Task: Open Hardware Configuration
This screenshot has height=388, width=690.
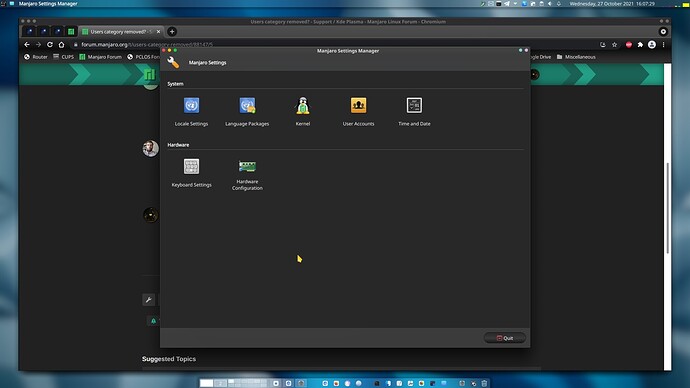Action: (x=247, y=175)
